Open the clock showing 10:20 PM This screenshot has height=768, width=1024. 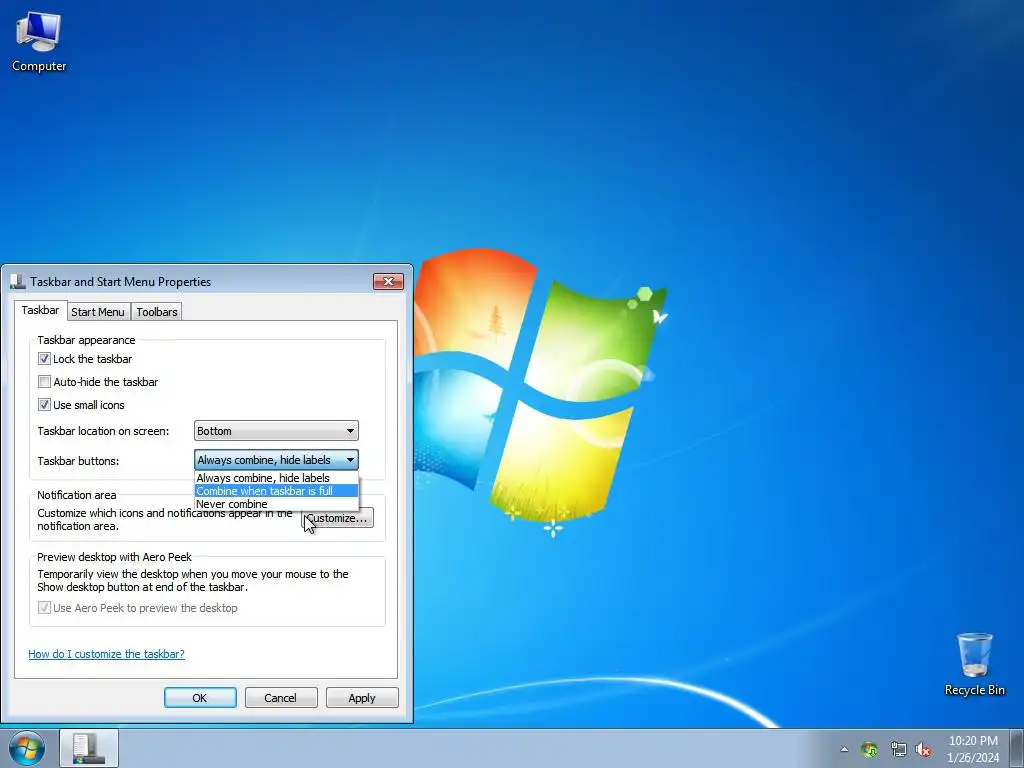pyautogui.click(x=973, y=748)
